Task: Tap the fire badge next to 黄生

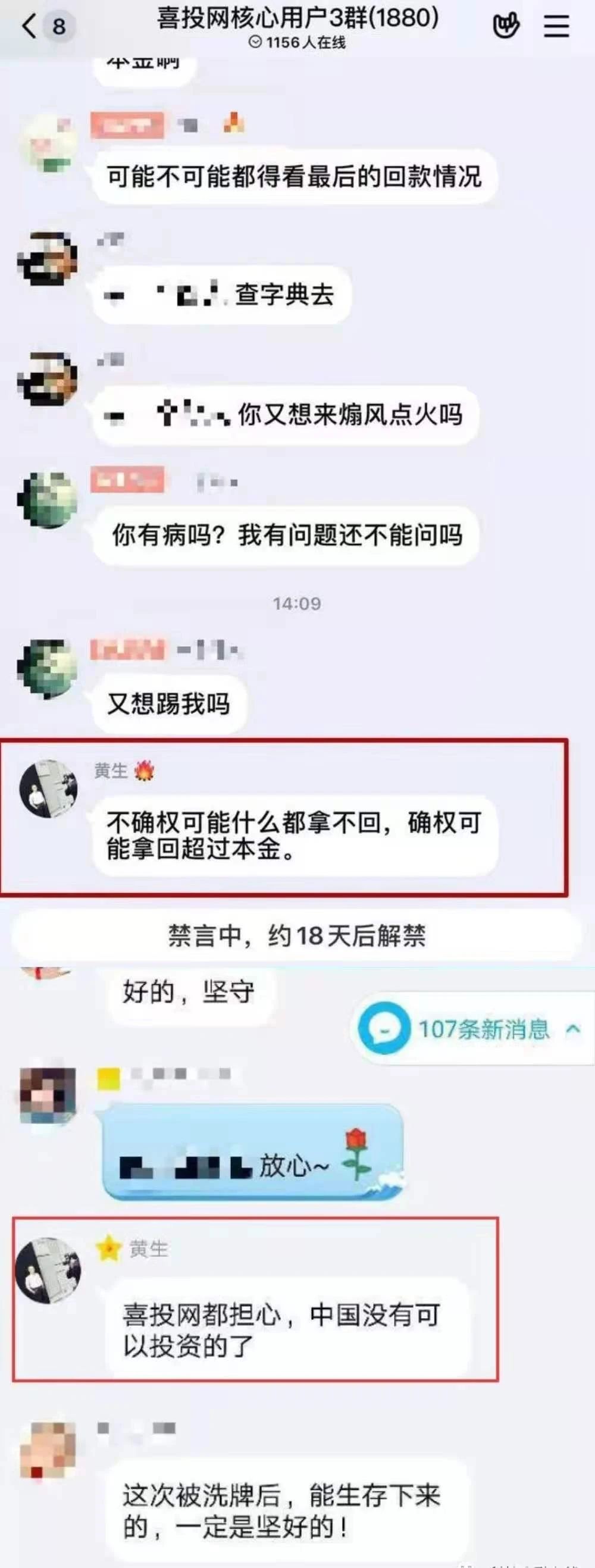Action: point(144,771)
